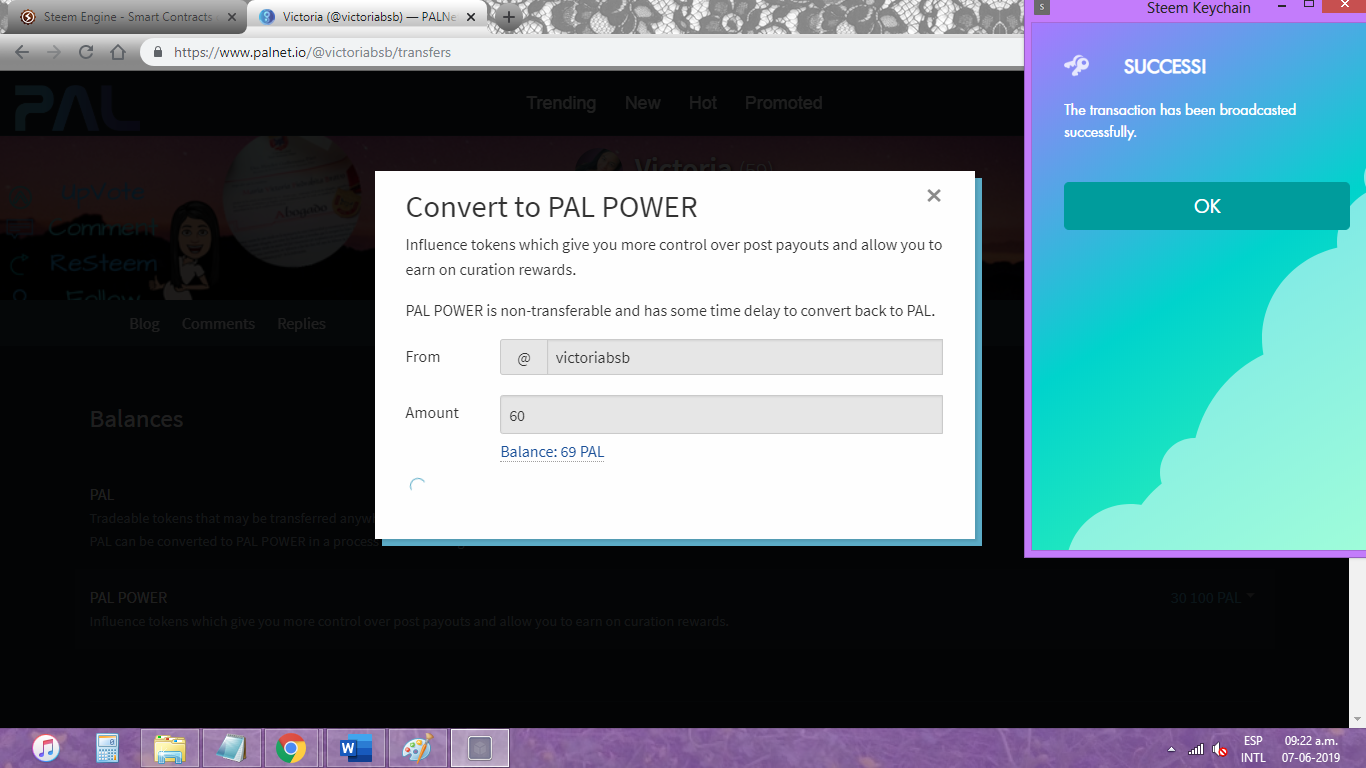The width and height of the screenshot is (1366, 768).
Task: Click the Convert to PAL POWER heading
Action: click(x=551, y=207)
